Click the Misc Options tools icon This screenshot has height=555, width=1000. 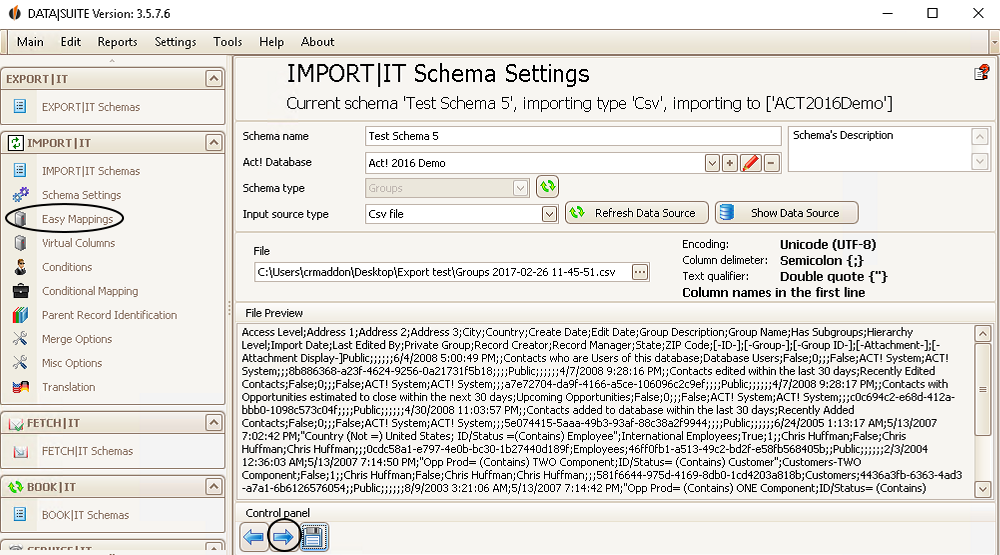pos(20,362)
